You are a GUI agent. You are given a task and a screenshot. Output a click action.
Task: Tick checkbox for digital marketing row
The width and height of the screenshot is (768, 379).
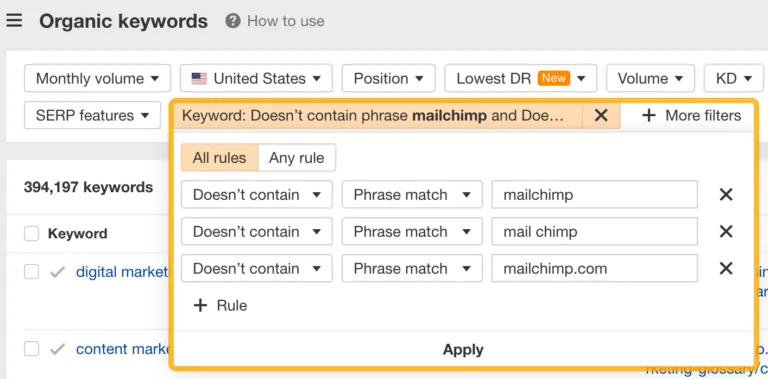tap(31, 272)
